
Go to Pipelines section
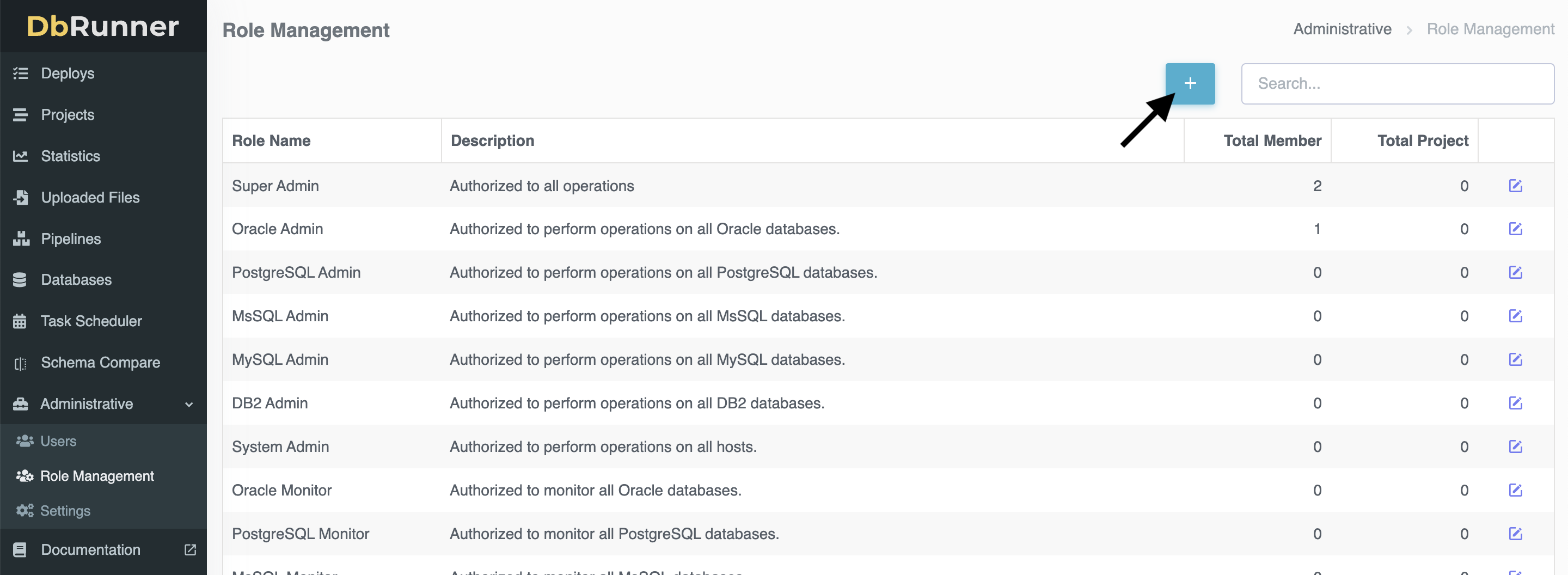pyautogui.click(x=71, y=239)
